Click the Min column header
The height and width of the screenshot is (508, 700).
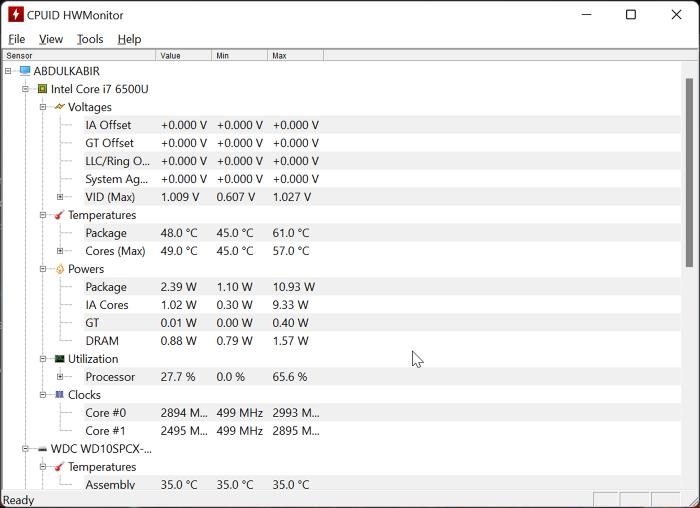coord(239,55)
